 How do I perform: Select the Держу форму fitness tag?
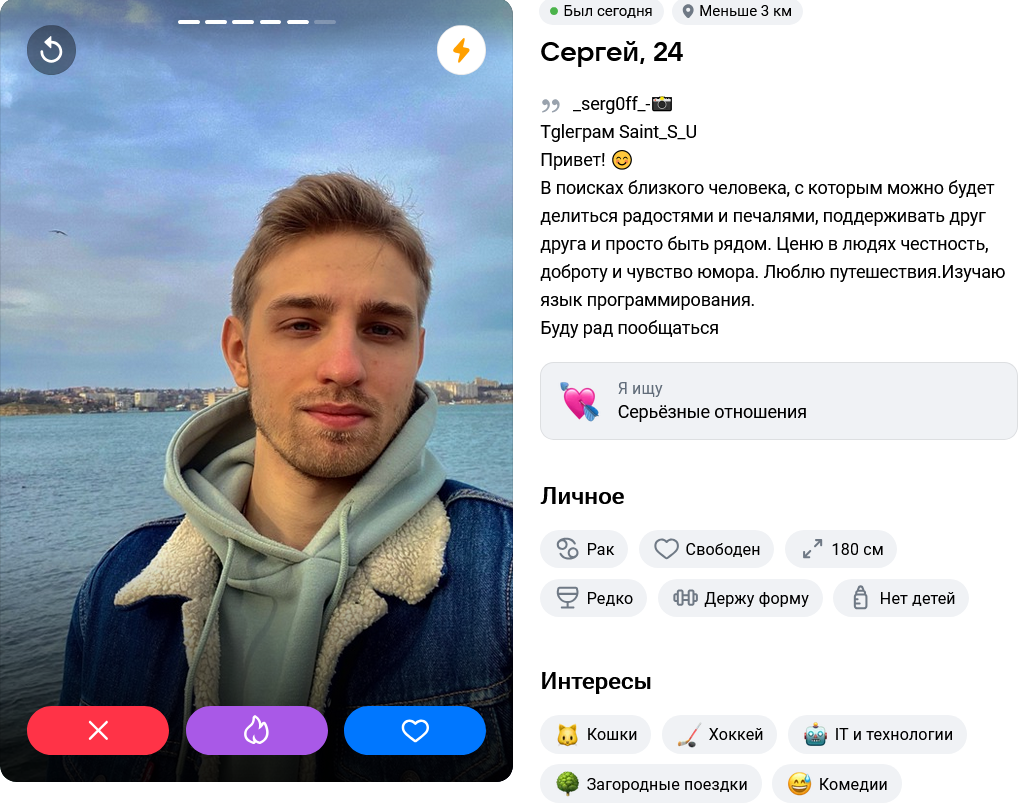coord(740,598)
